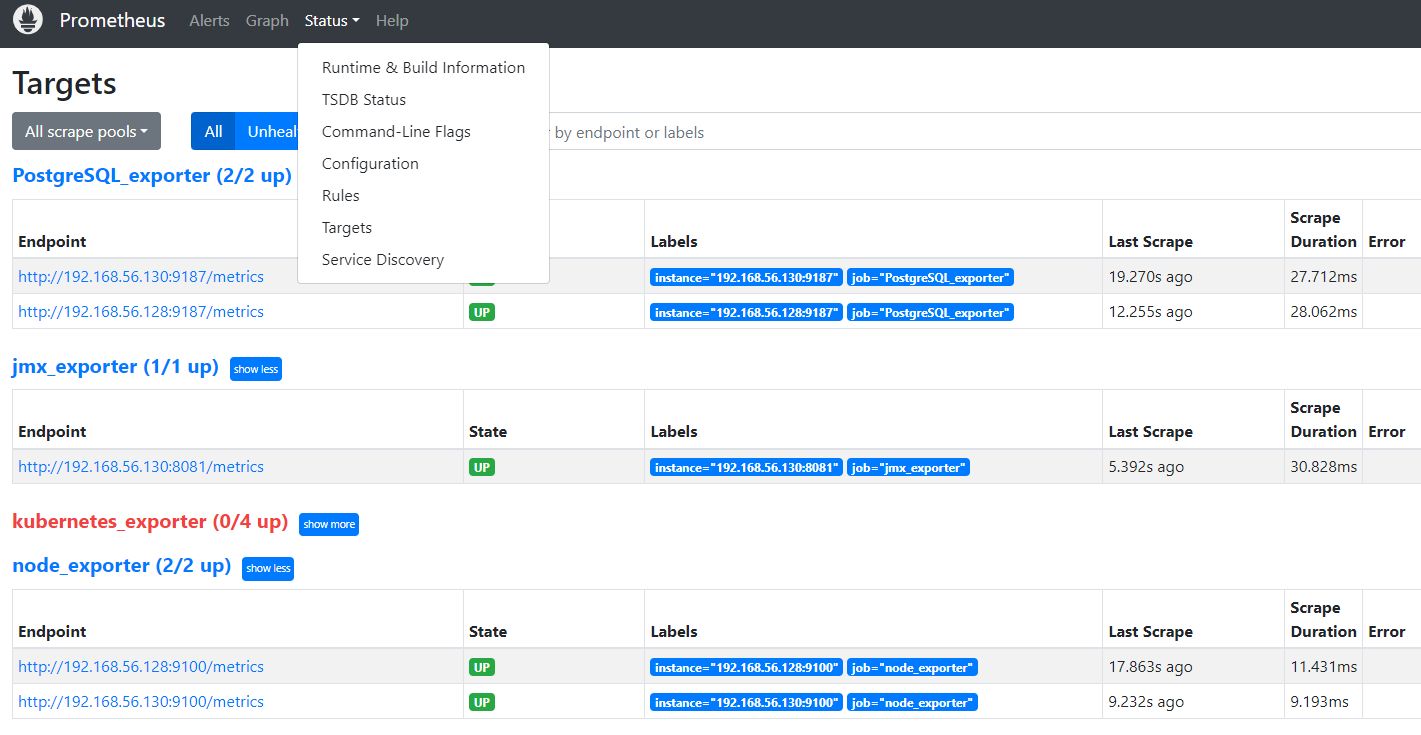Collapse jmx_exporter with show less button
The height and width of the screenshot is (735, 1421).
(256, 369)
